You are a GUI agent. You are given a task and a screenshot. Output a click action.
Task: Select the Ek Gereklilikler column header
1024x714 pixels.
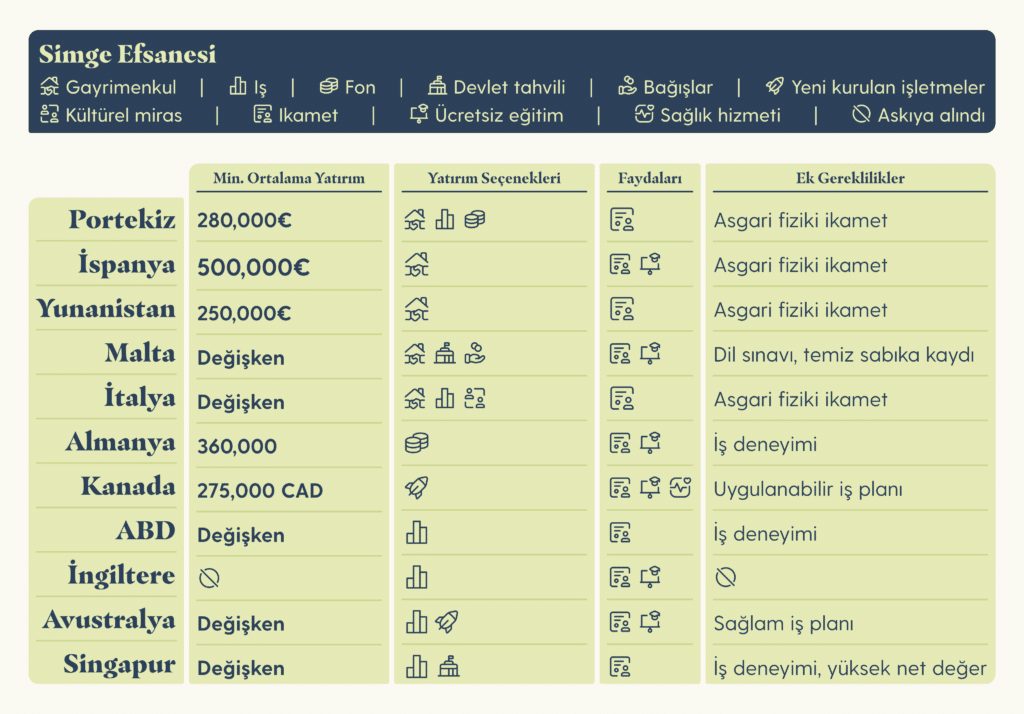tap(850, 179)
